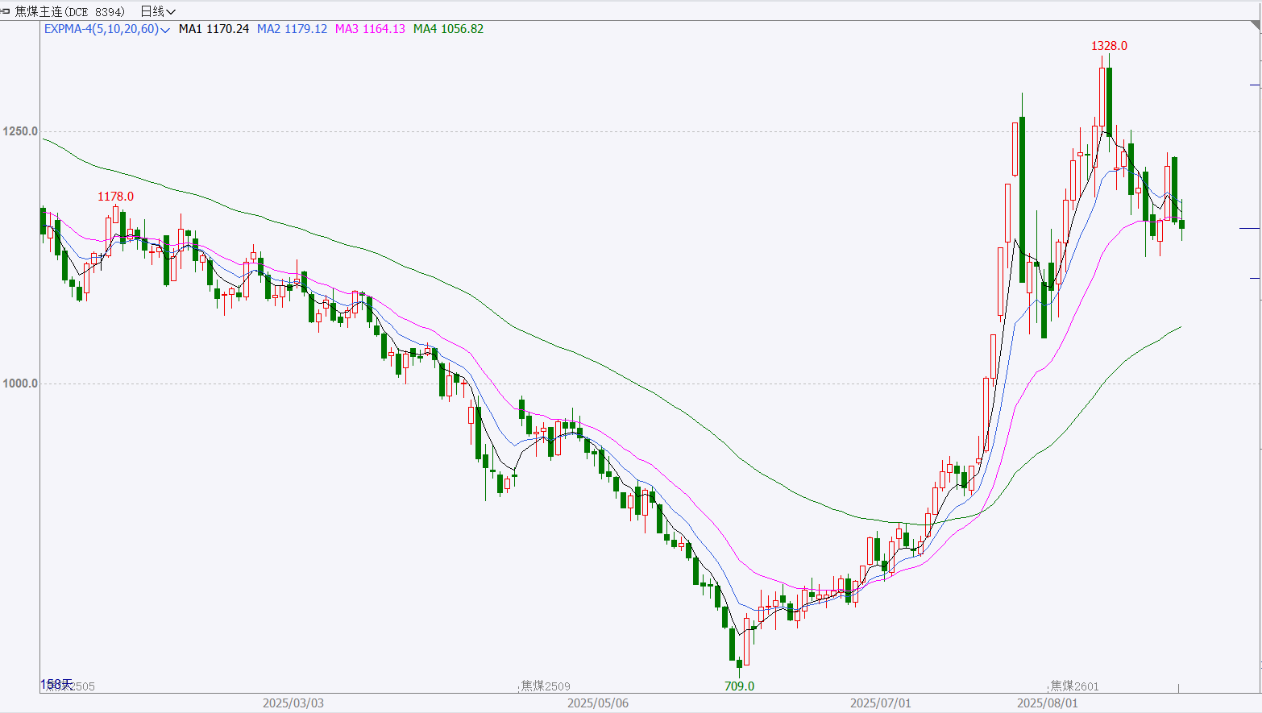The height and width of the screenshot is (713, 1262).
Task: Select the MA2 1179.12 indicator value
Action: tap(292, 29)
